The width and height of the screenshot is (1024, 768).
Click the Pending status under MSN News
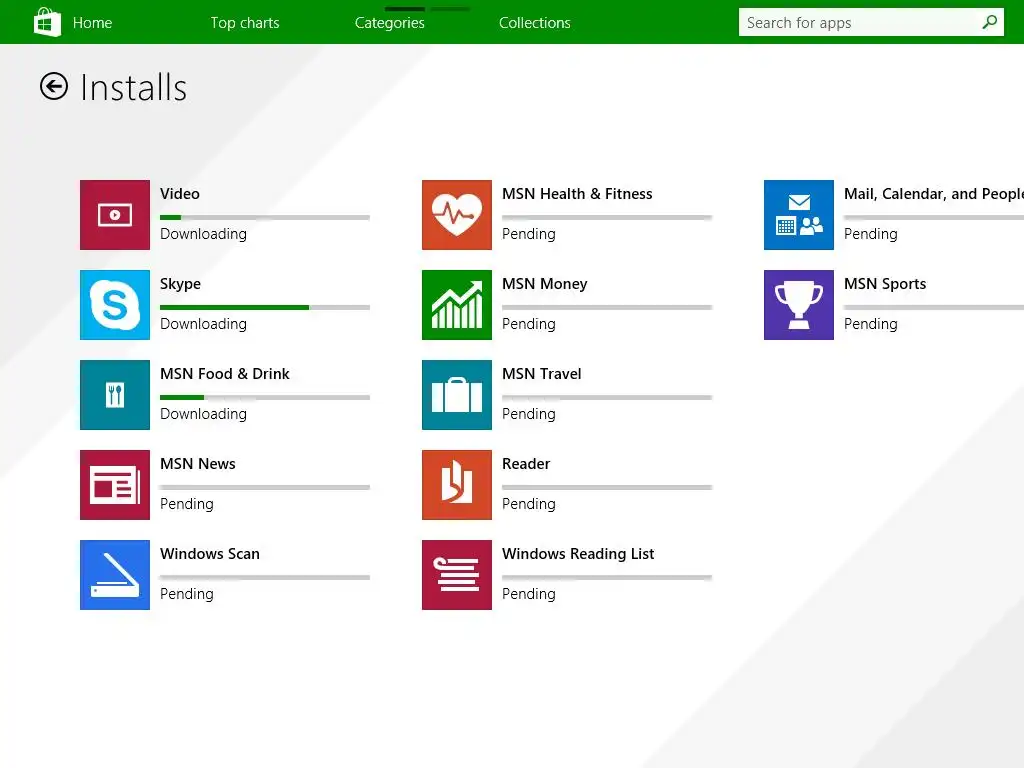click(x=187, y=505)
